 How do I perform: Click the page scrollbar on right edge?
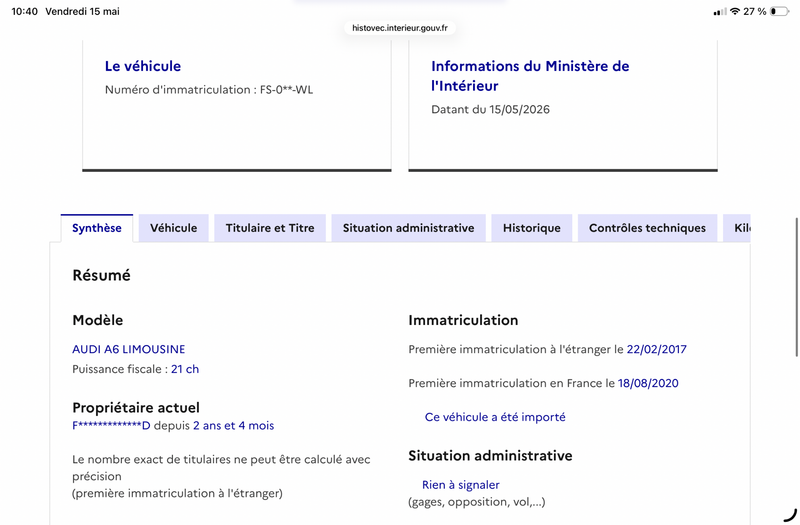tap(796, 287)
